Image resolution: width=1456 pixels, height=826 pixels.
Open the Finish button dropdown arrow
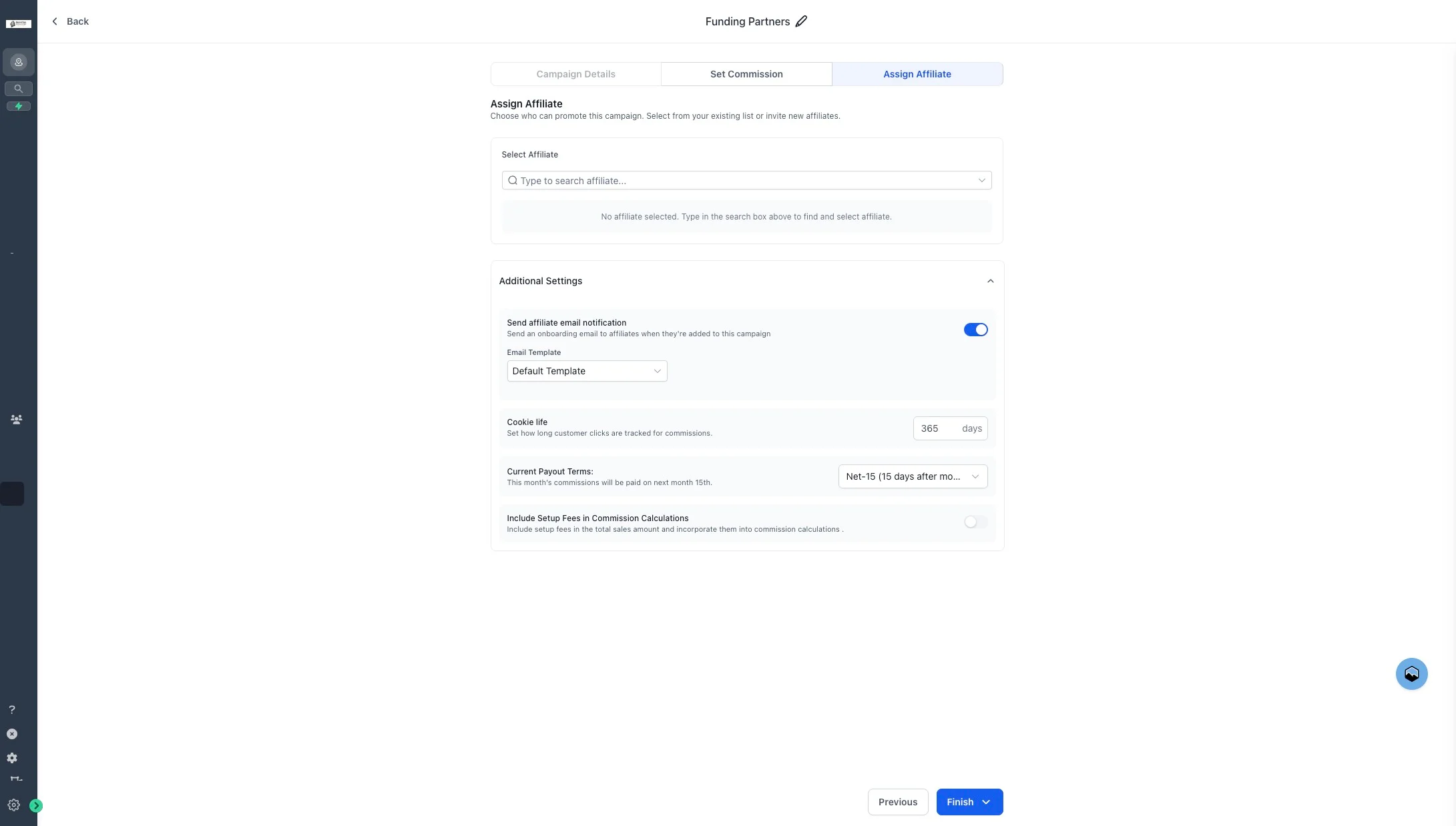[x=986, y=802]
